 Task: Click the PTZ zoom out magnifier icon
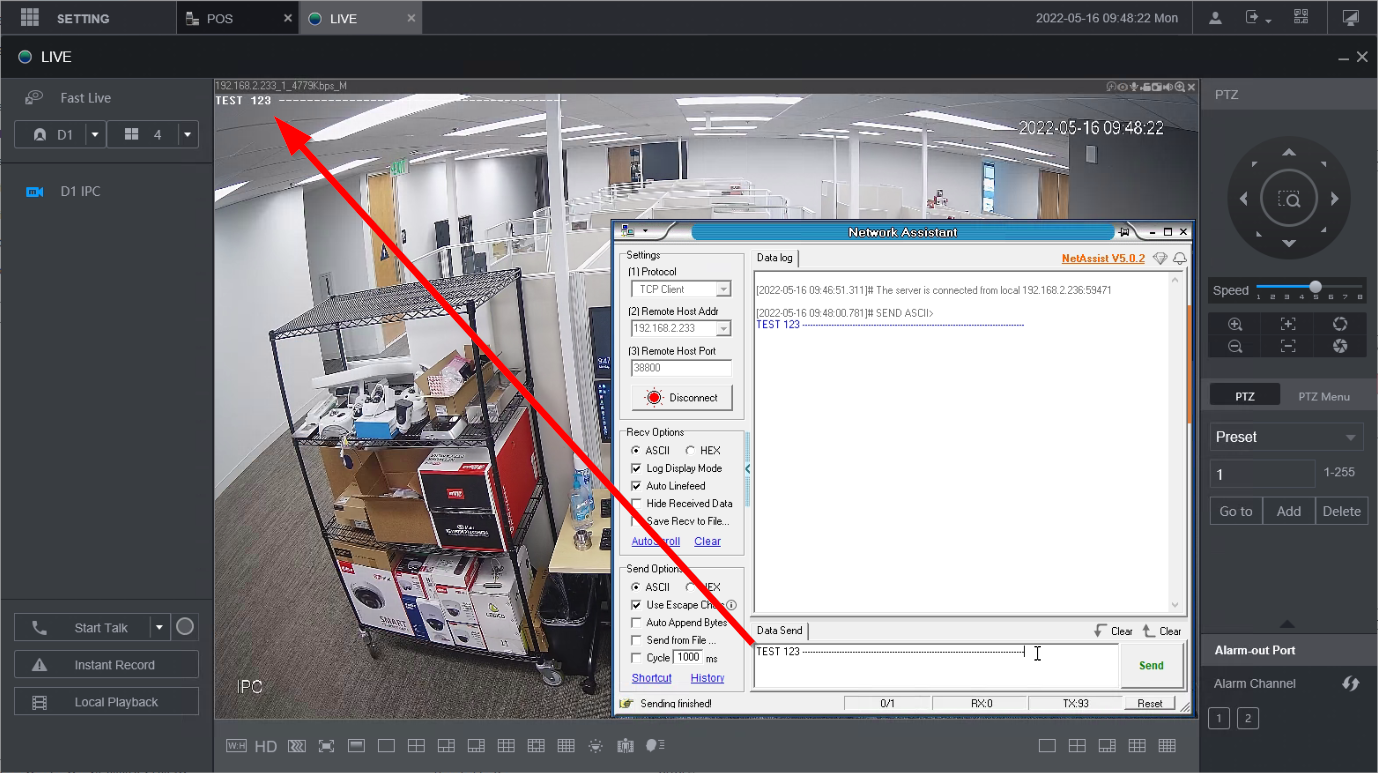(x=1235, y=346)
